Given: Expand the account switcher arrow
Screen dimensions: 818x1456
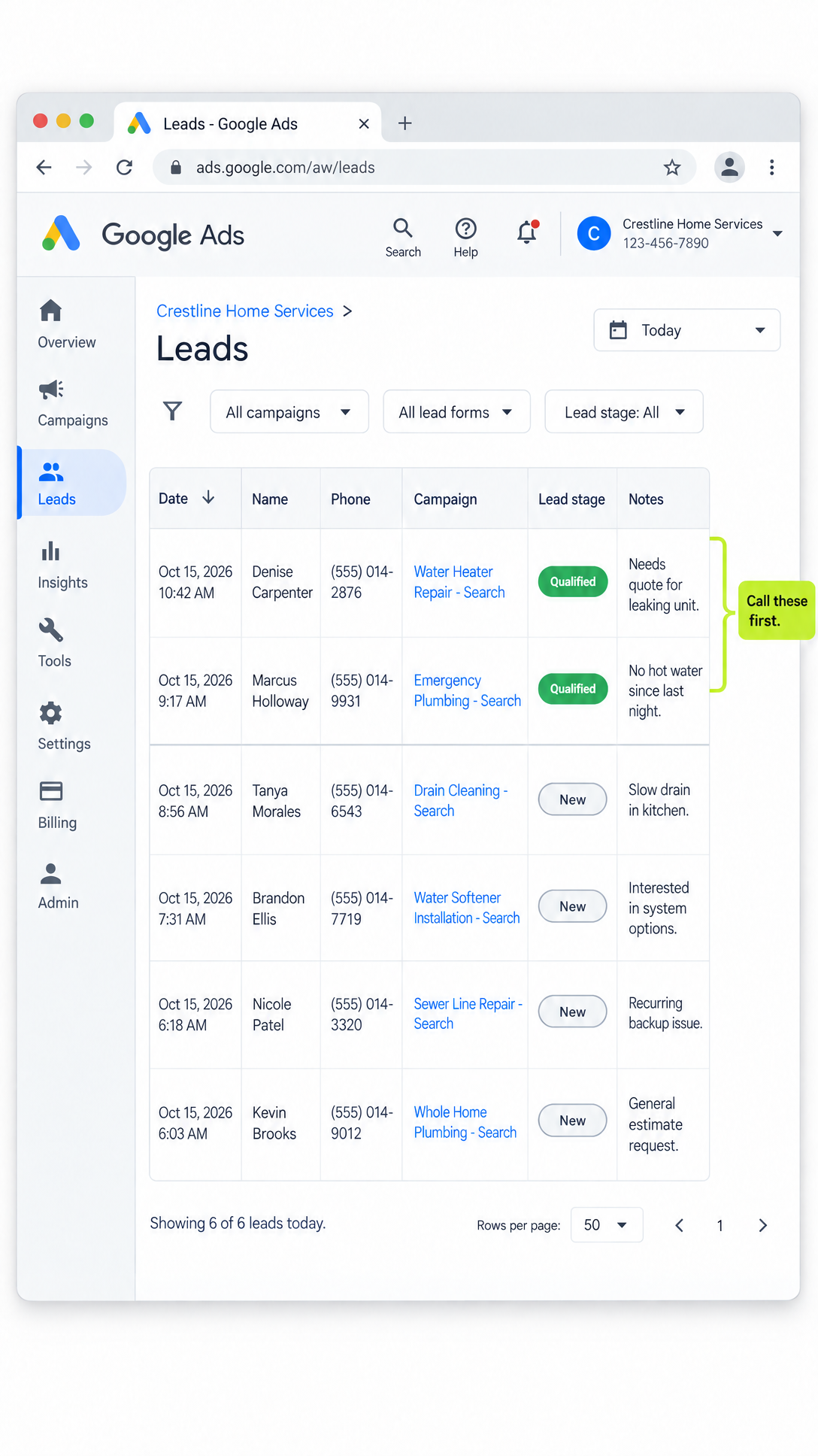Looking at the screenshot, I should (777, 234).
